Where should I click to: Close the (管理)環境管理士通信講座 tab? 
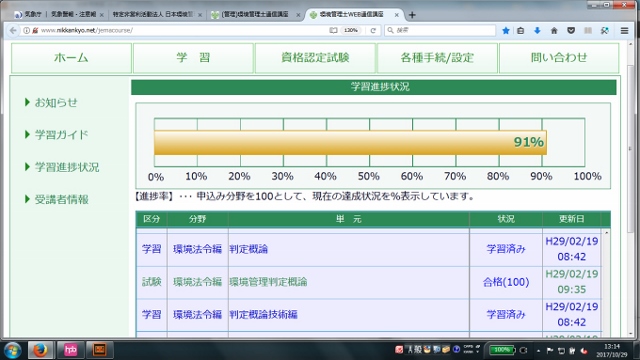pos(298,15)
